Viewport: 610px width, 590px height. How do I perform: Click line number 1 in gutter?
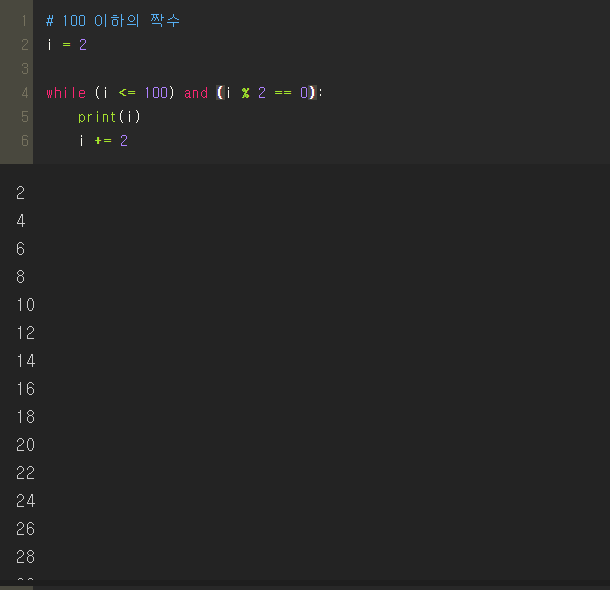pos(25,21)
